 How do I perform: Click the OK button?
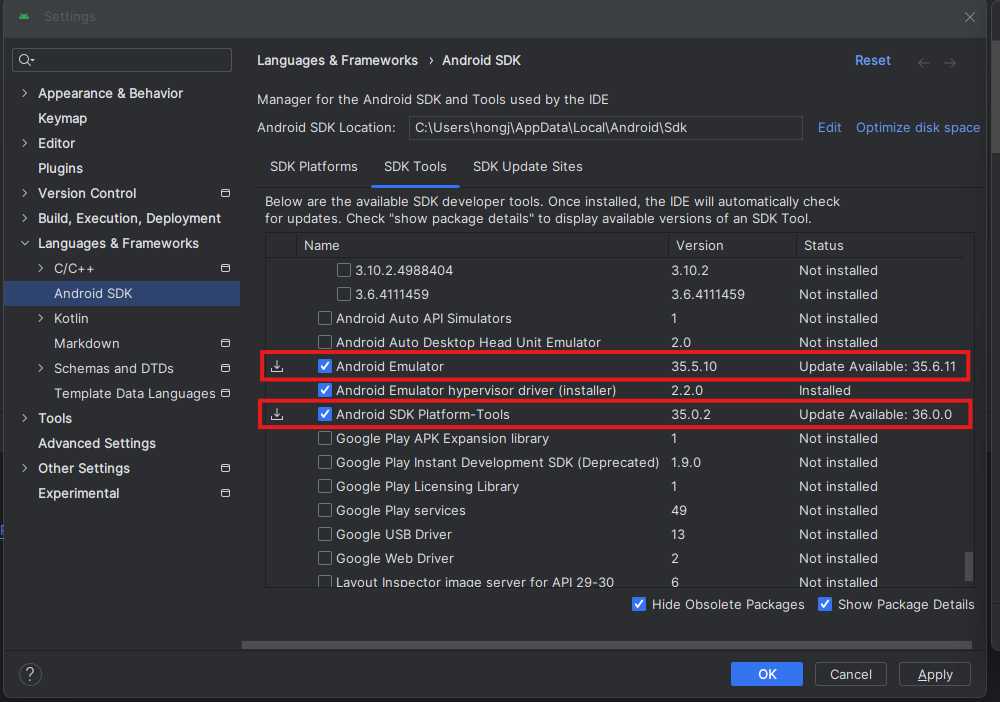[x=767, y=674]
